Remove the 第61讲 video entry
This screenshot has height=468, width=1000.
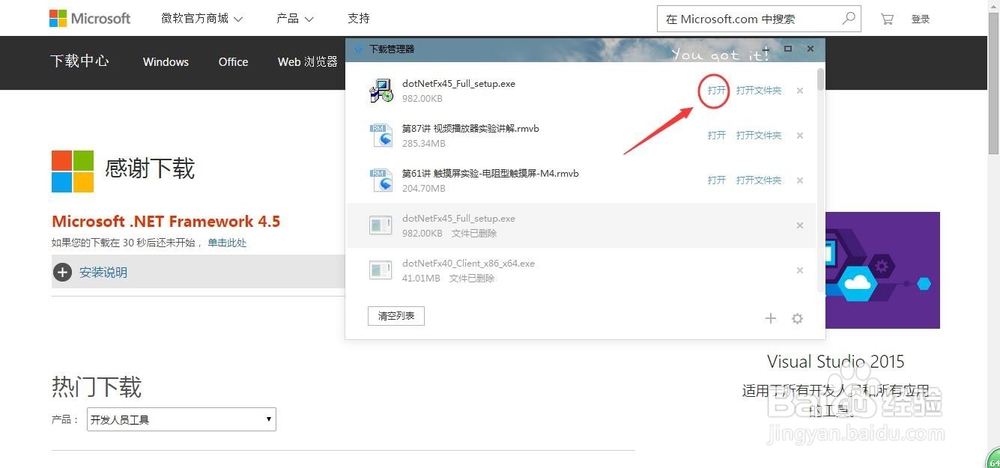point(800,180)
